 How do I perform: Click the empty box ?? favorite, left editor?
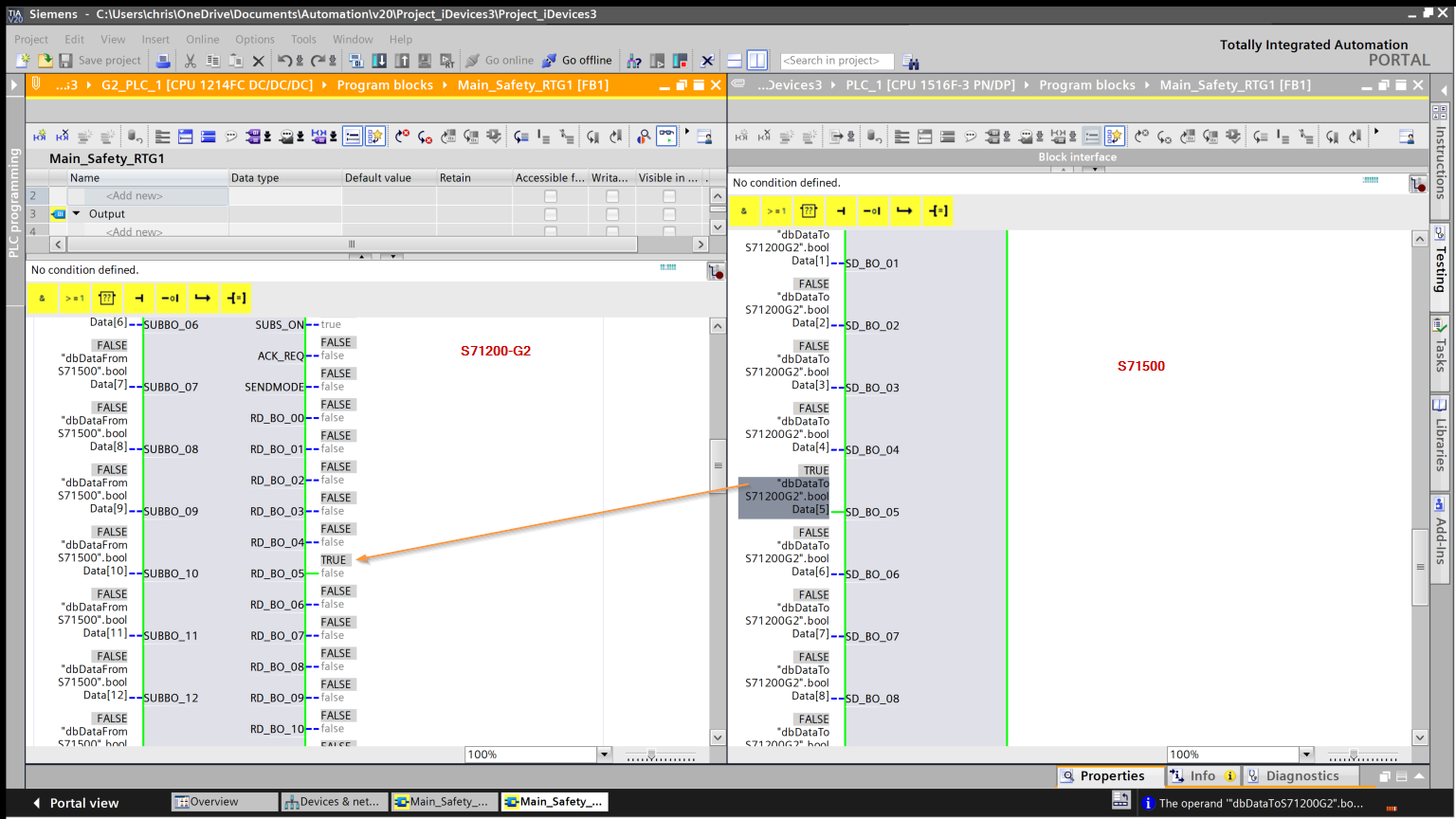pos(107,298)
